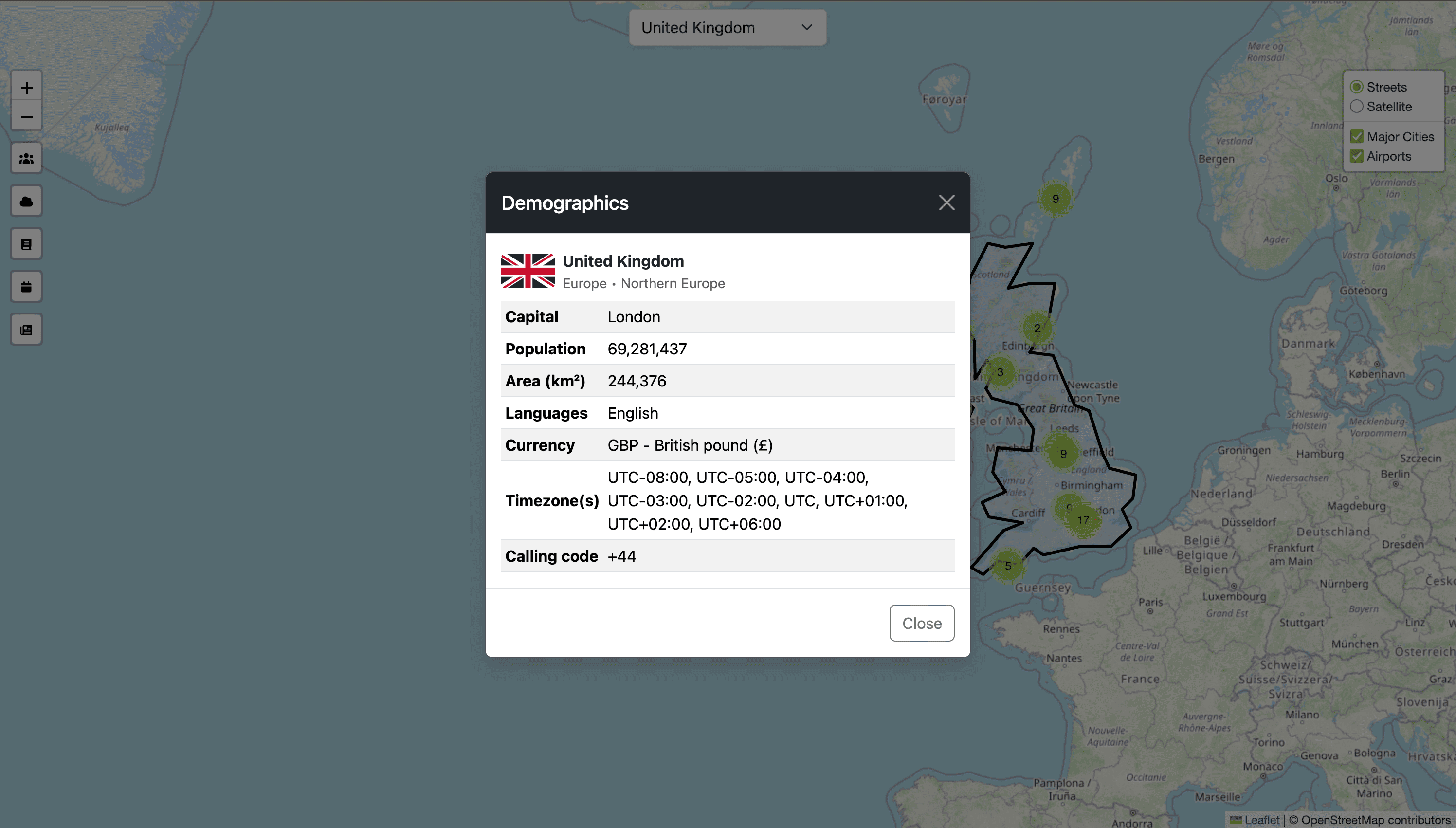Close Demographics modal with the X icon
The height and width of the screenshot is (828, 1456).
(x=946, y=202)
